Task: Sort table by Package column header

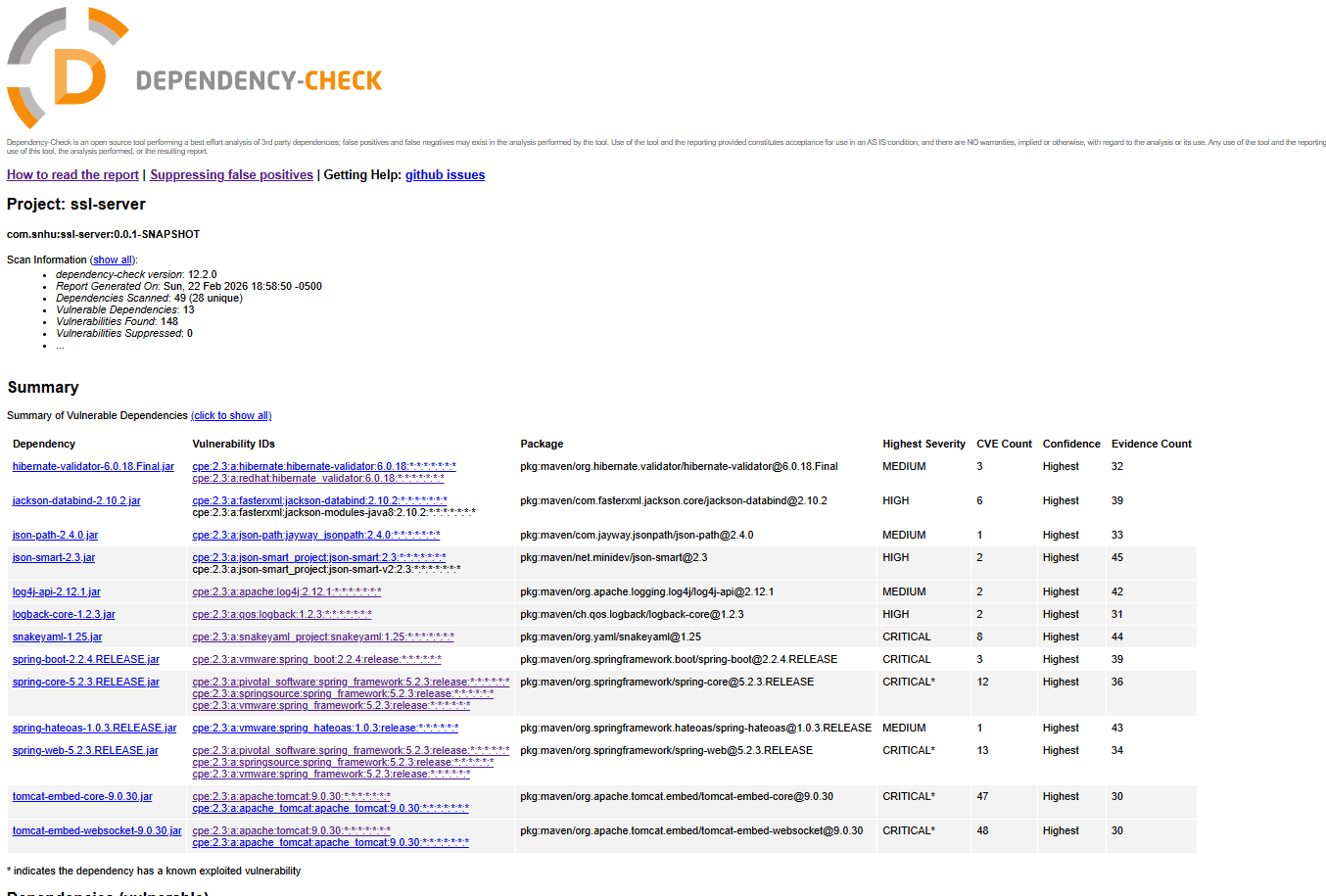Action: (x=542, y=445)
